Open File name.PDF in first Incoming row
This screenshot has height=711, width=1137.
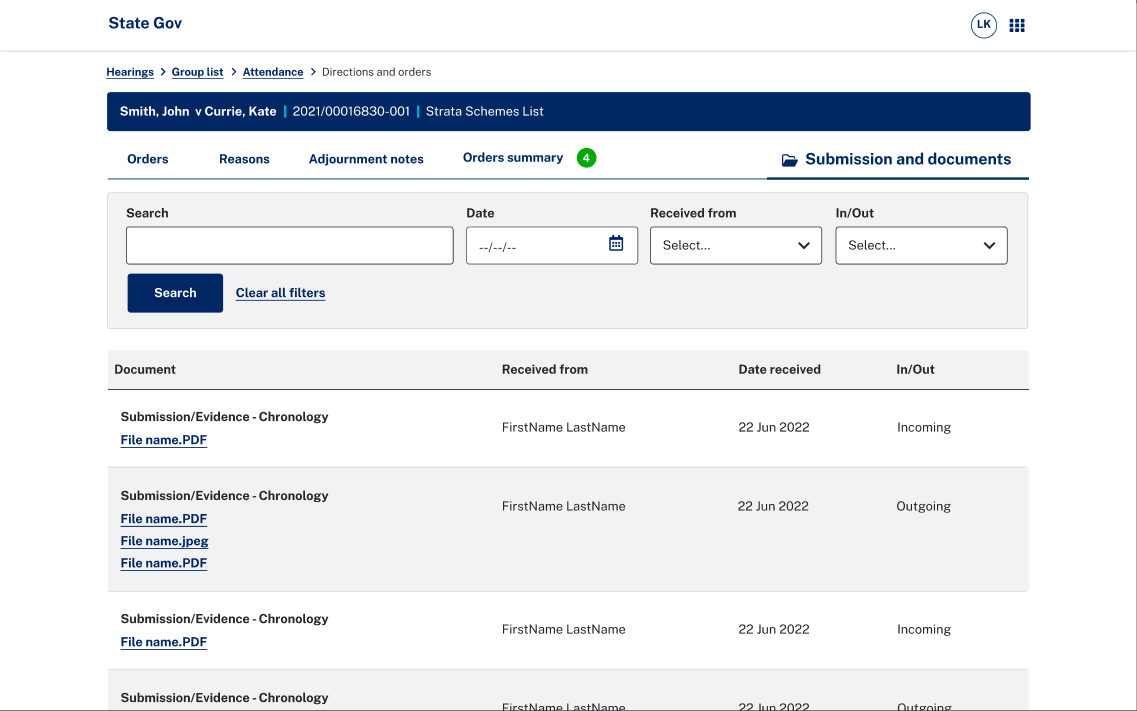tap(164, 440)
